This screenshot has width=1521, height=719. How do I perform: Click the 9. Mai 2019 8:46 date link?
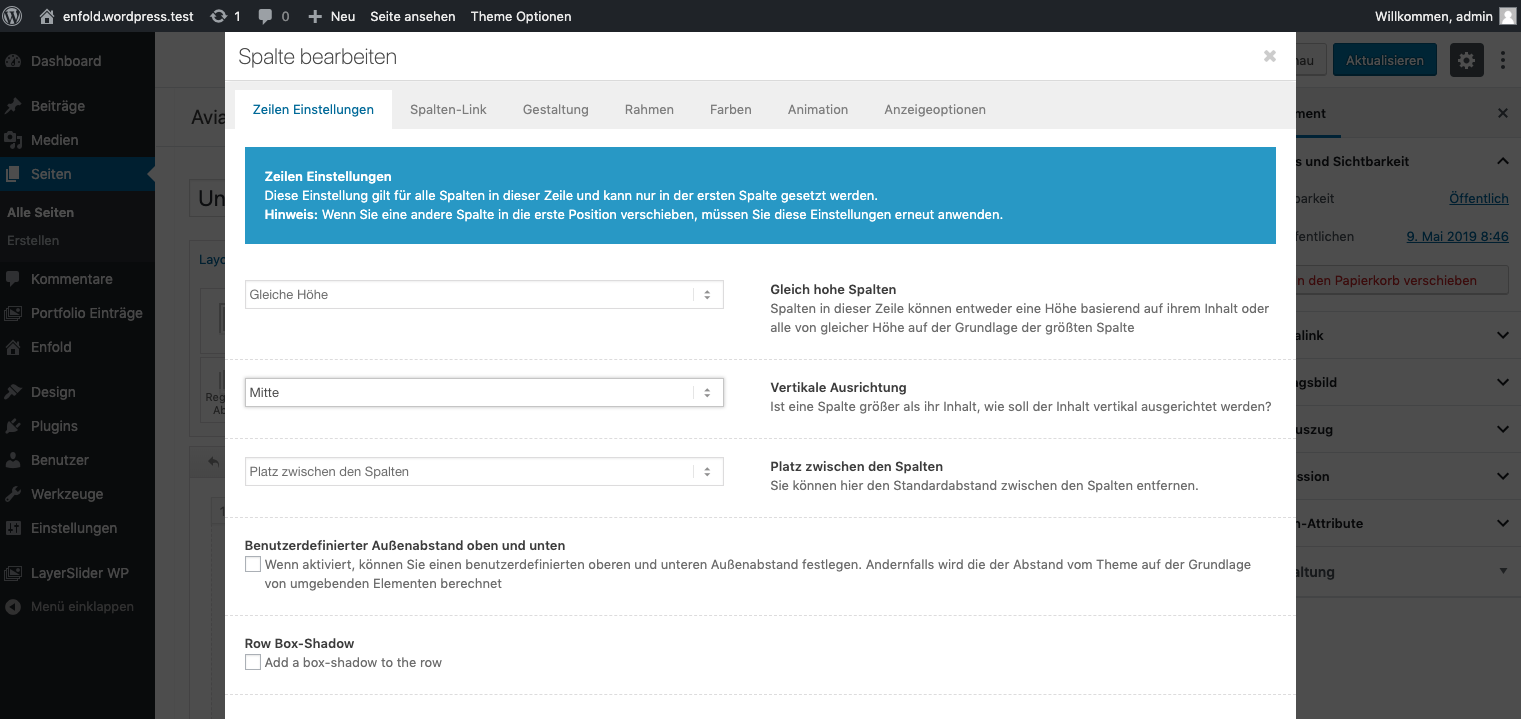click(1457, 237)
